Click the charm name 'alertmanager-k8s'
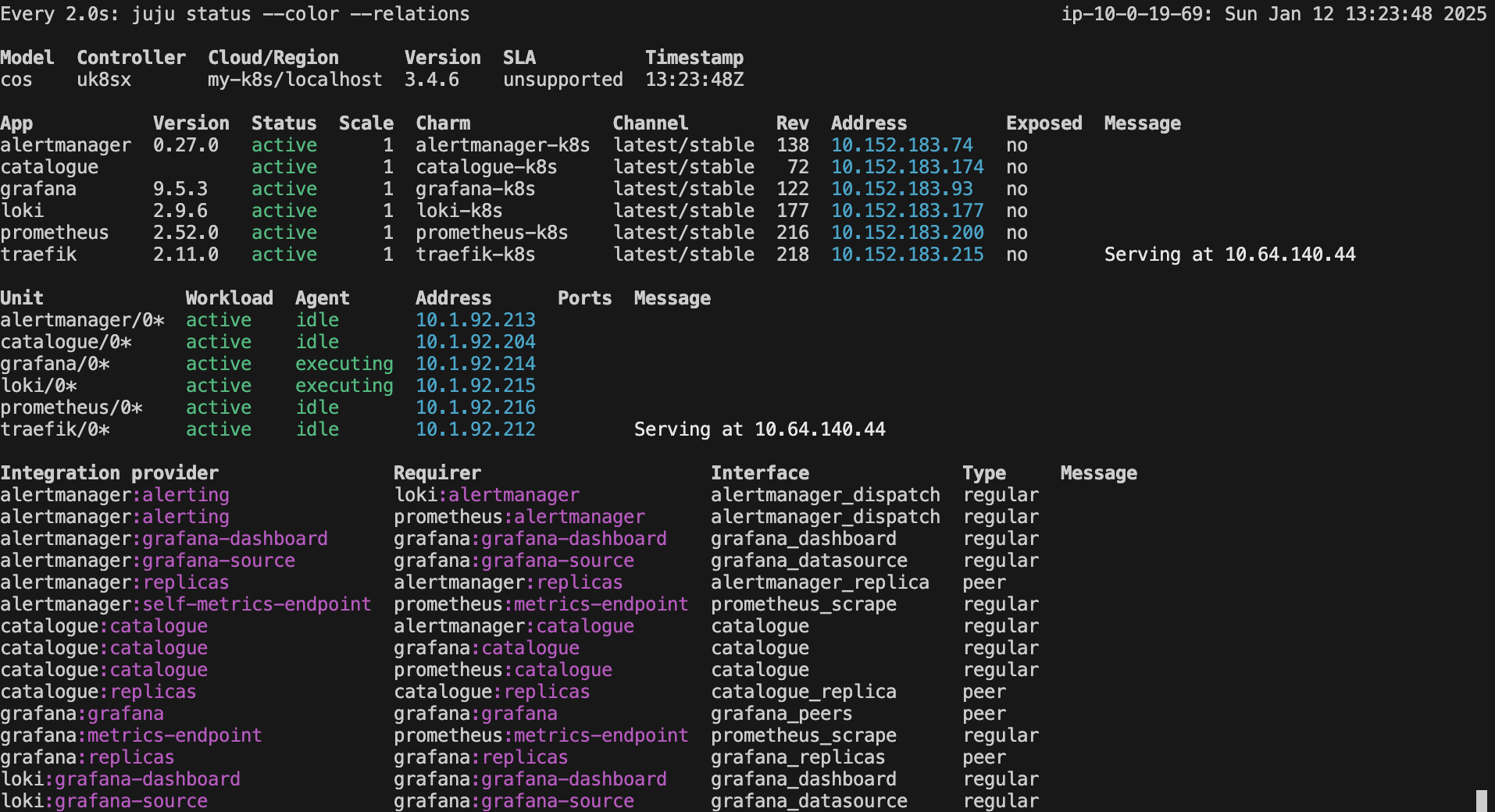 point(503,145)
